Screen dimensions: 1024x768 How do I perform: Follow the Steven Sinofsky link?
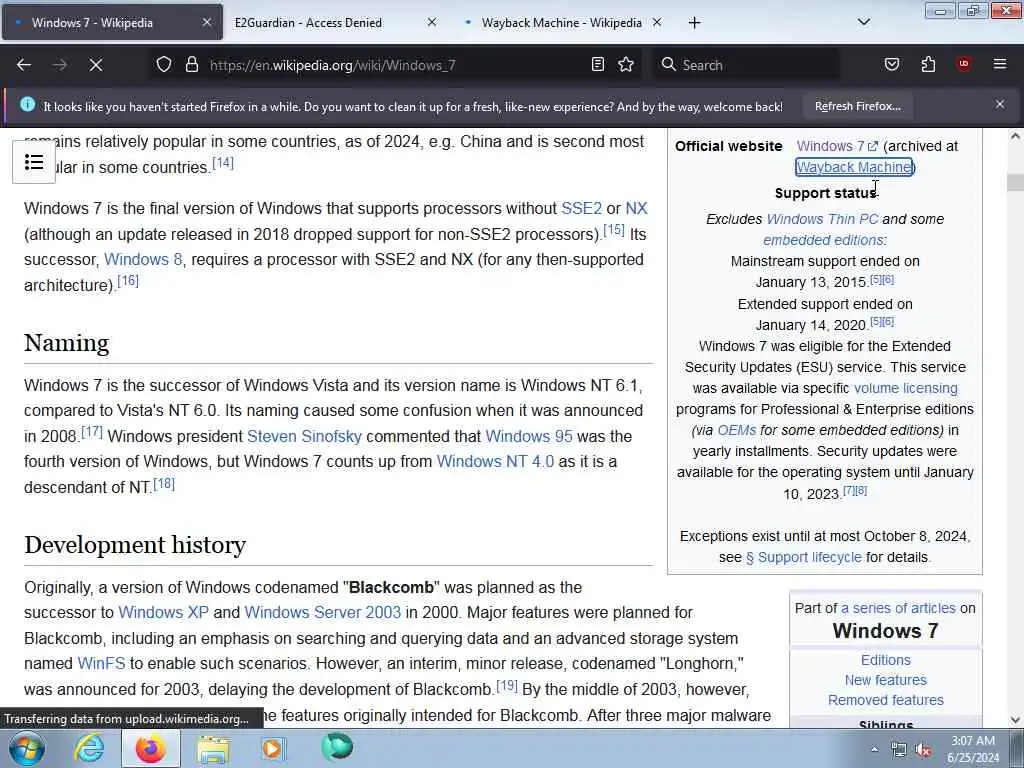tap(304, 436)
